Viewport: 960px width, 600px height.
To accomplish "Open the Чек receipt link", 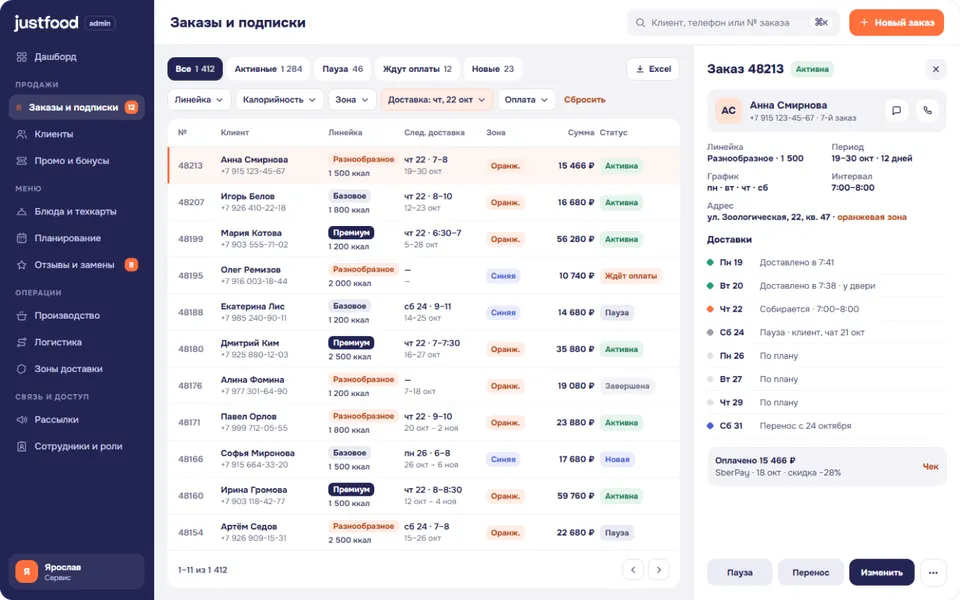I will pos(930,467).
